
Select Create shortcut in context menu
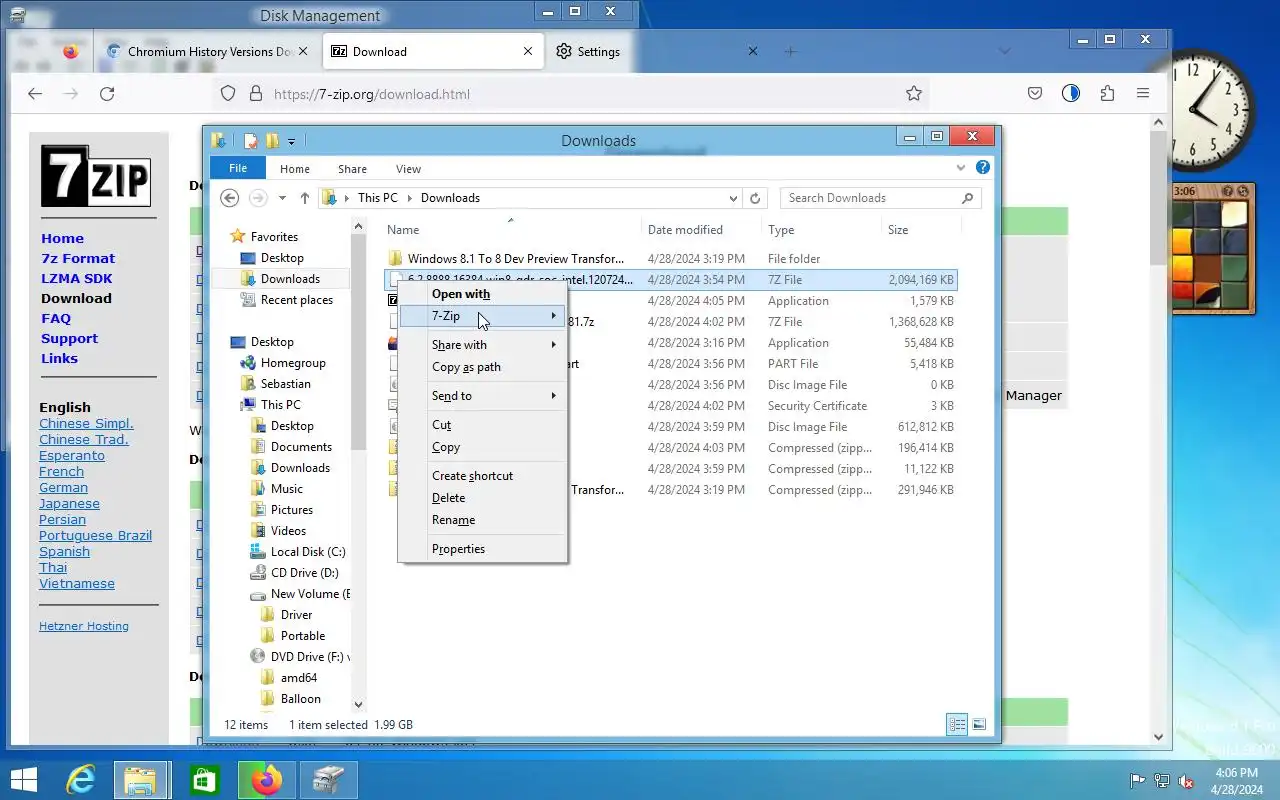[472, 476]
